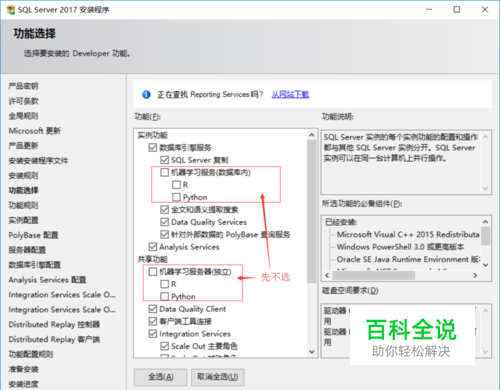Click prerequisites list scroll-right arrow

pyautogui.click(x=475, y=275)
